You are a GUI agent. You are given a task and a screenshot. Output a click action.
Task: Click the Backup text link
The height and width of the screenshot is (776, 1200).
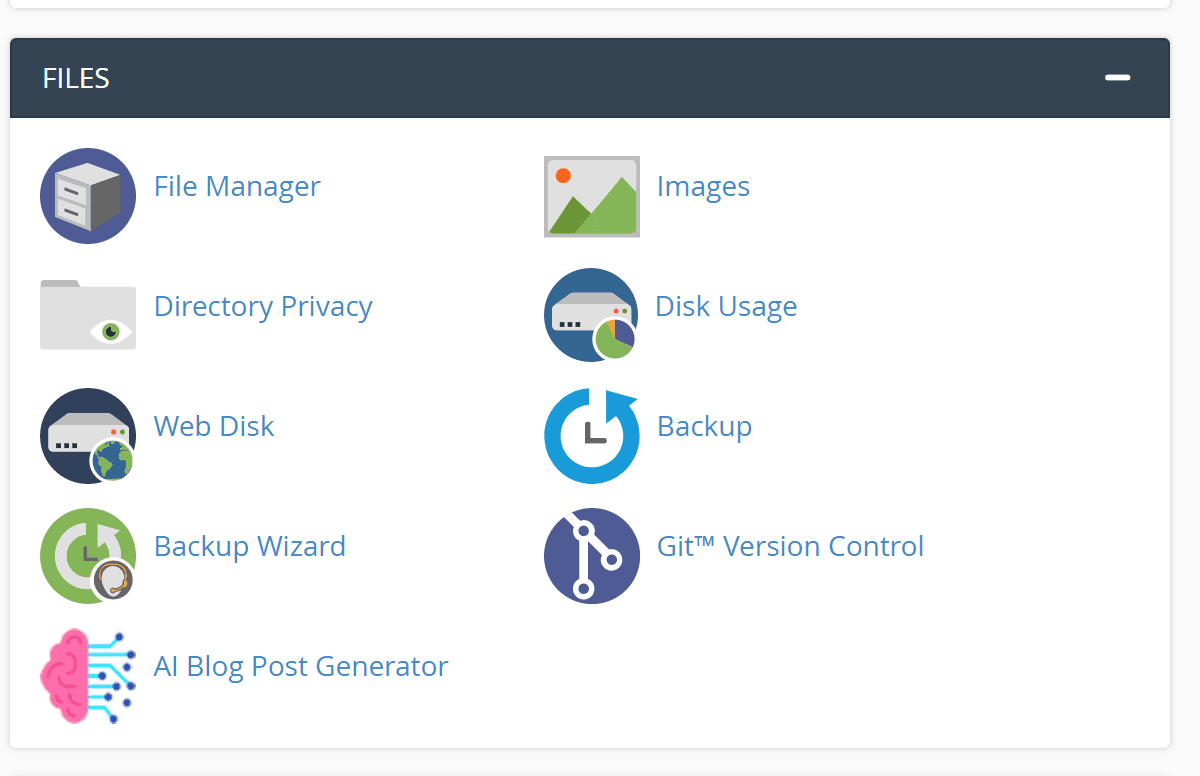pos(704,426)
